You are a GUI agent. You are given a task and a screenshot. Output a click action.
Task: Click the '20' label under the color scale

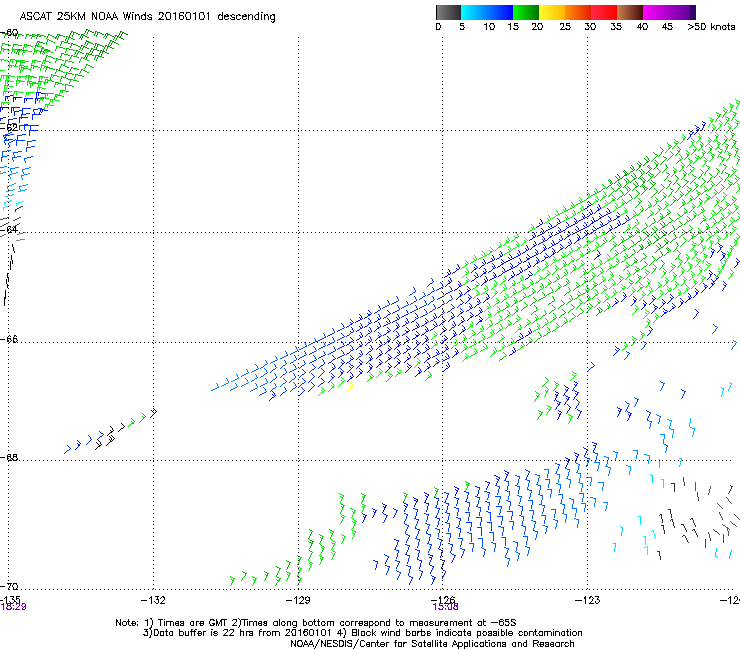tap(537, 26)
